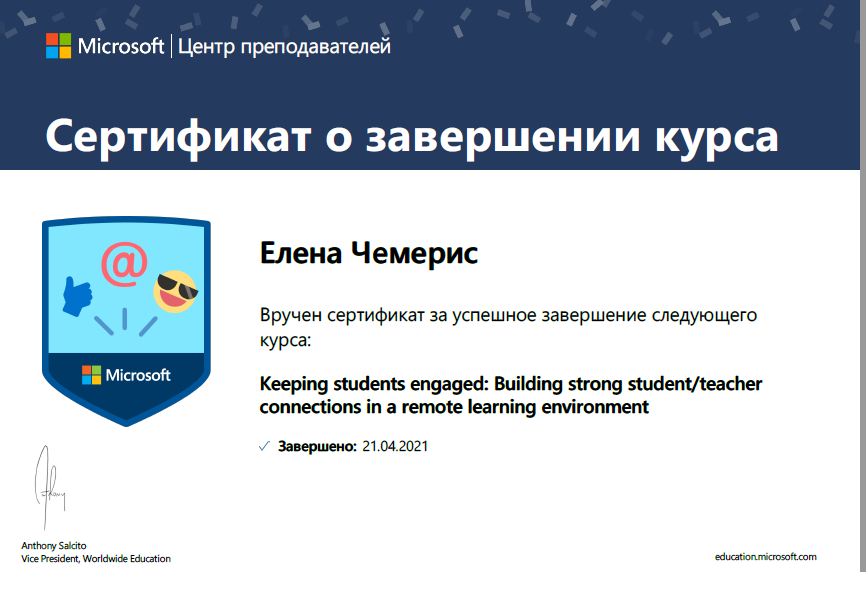Click the Вручен сертификат description text
This screenshot has height=610, width=866.
(508, 327)
